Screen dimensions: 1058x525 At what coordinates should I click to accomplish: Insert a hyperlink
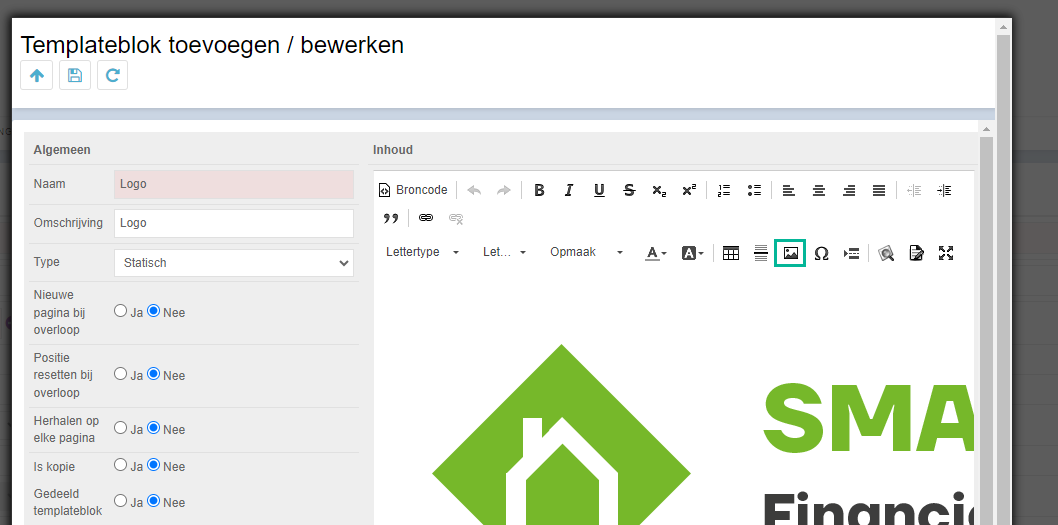coord(426,218)
